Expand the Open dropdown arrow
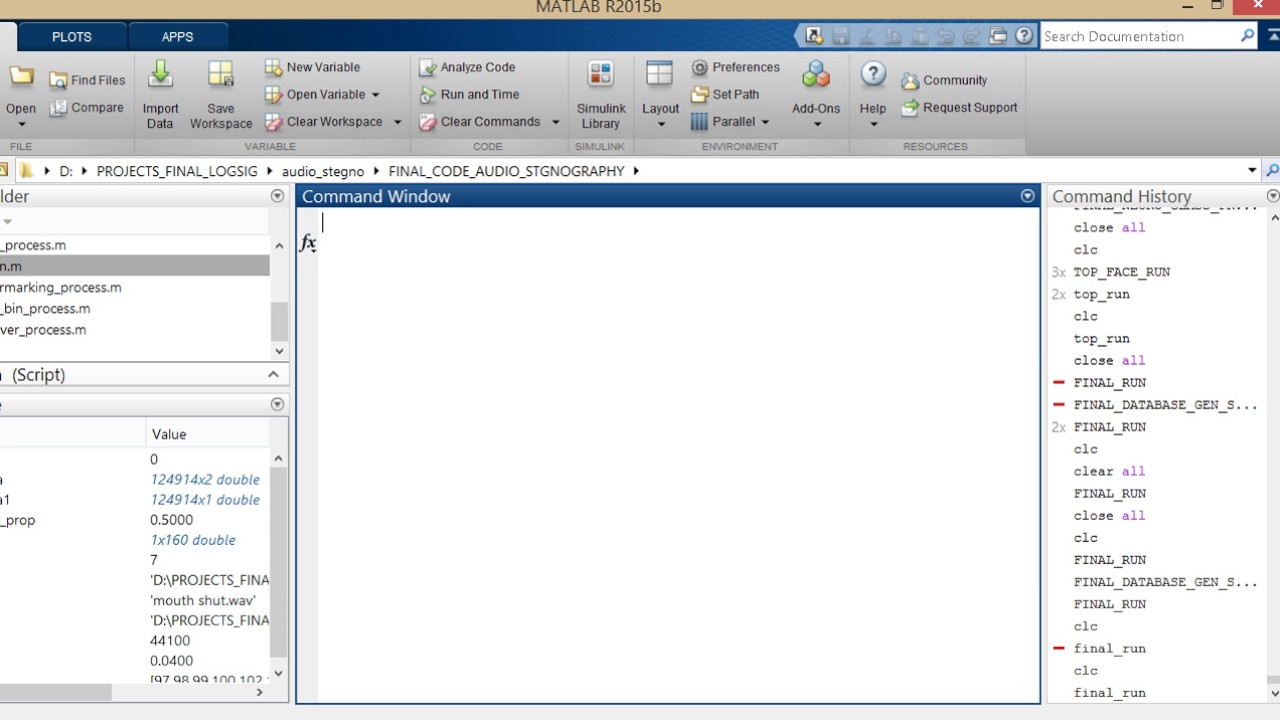The width and height of the screenshot is (1280, 720). pyautogui.click(x=21, y=125)
